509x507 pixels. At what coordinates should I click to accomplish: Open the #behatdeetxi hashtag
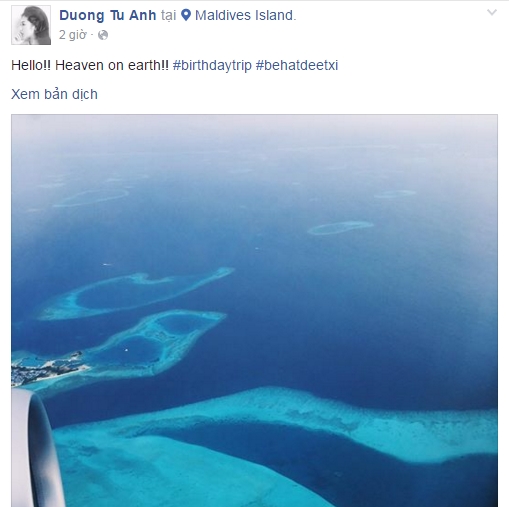(297, 65)
